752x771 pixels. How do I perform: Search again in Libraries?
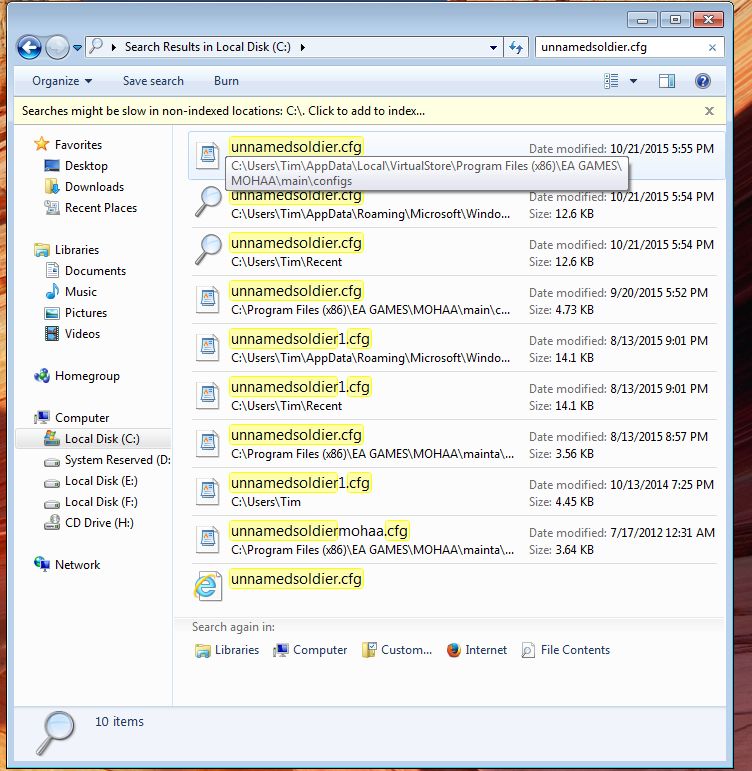(227, 650)
